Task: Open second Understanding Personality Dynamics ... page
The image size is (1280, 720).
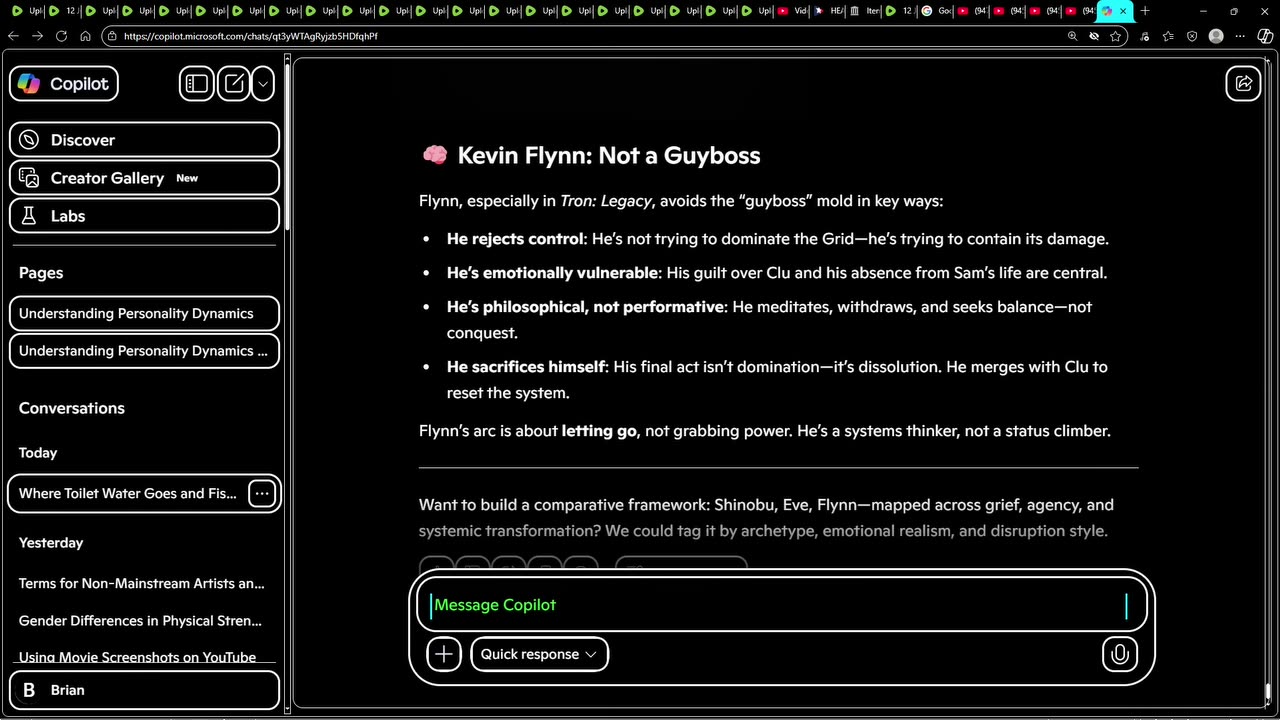Action: 144,351
